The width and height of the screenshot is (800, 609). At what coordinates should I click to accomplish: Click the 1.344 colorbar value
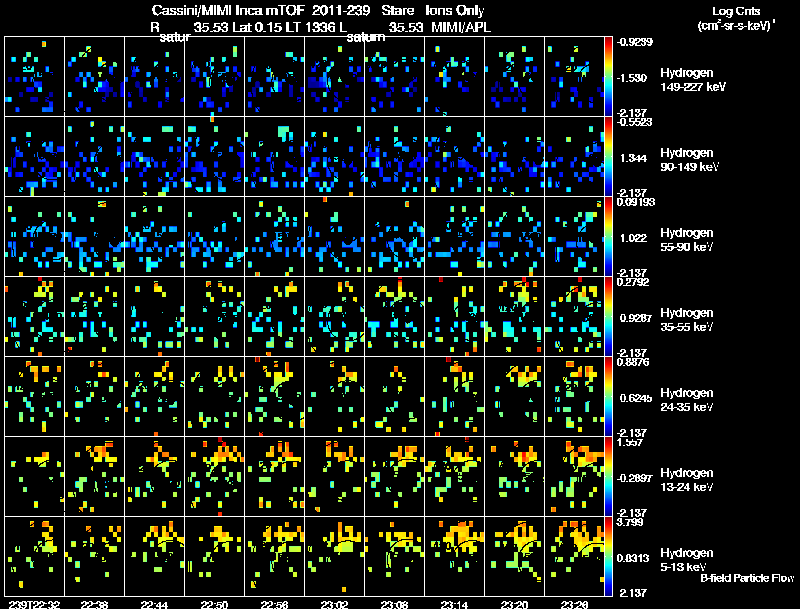(x=633, y=158)
